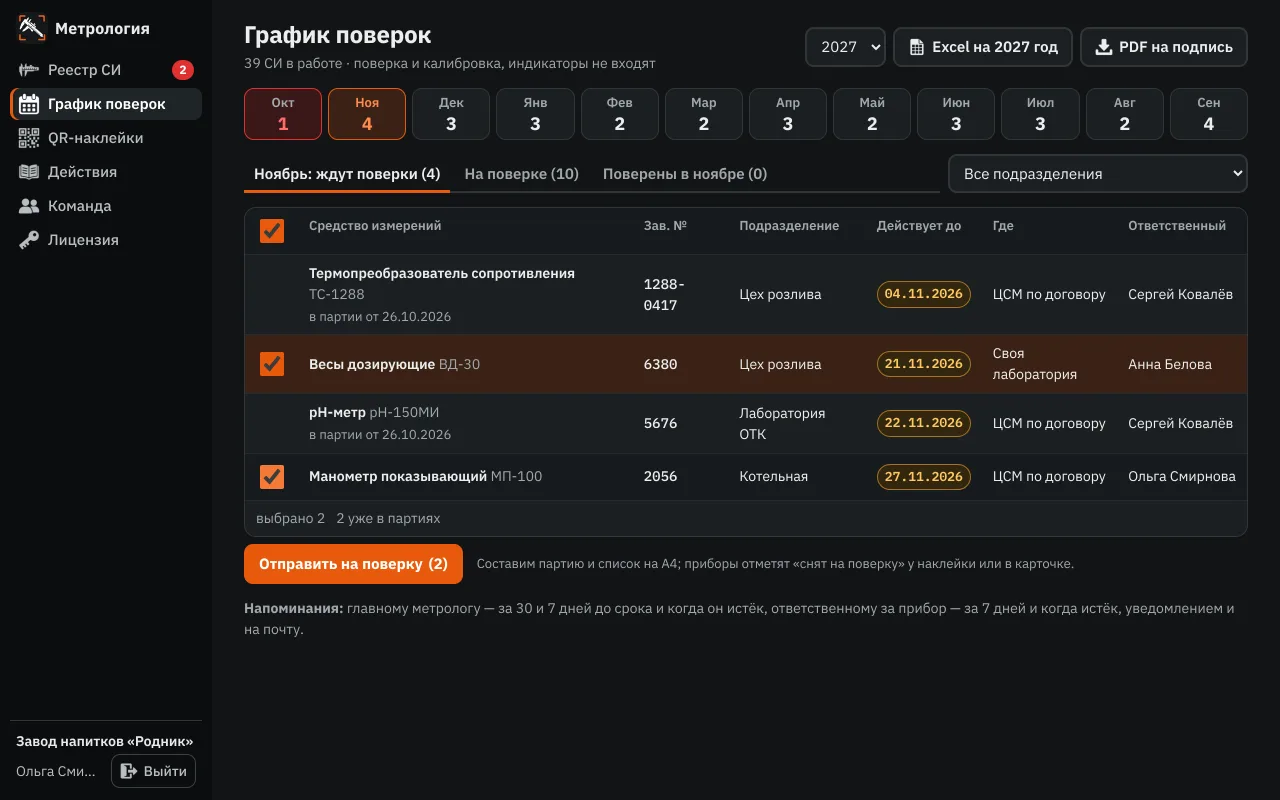Log out with the Выйти button

click(153, 771)
